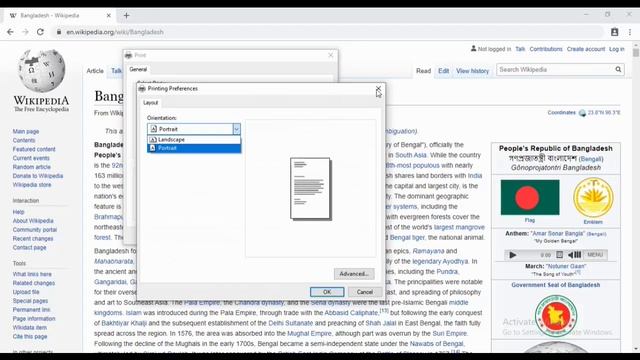Open the Delhi Sultanate article link

coord(290,323)
